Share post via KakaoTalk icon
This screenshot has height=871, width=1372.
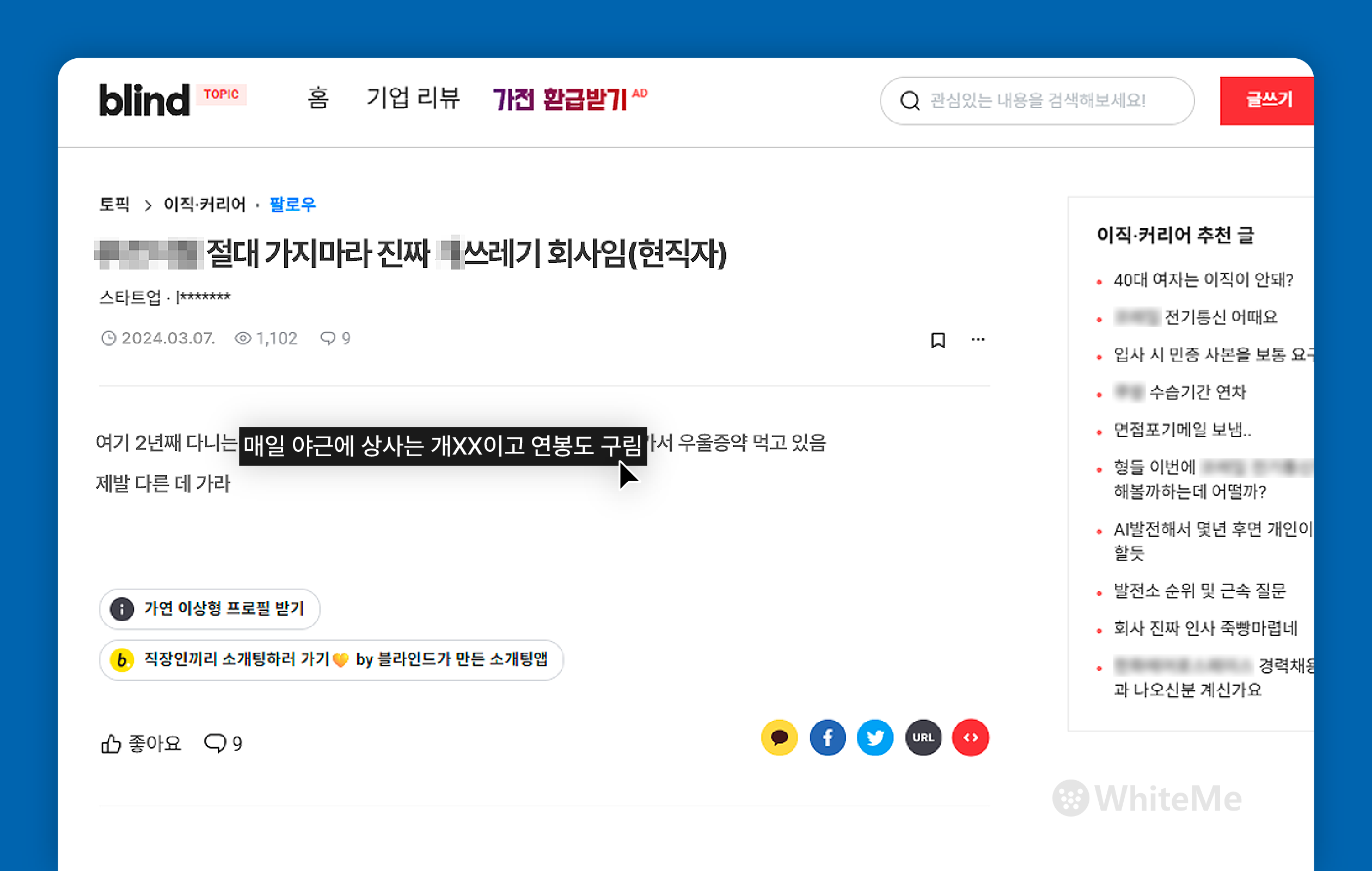779,737
